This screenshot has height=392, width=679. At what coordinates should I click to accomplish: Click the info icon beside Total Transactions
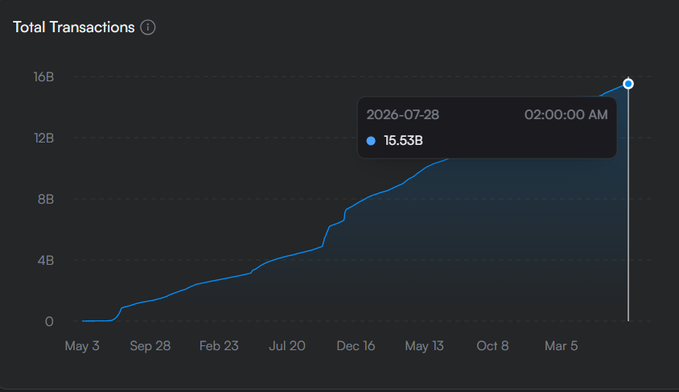(x=148, y=27)
